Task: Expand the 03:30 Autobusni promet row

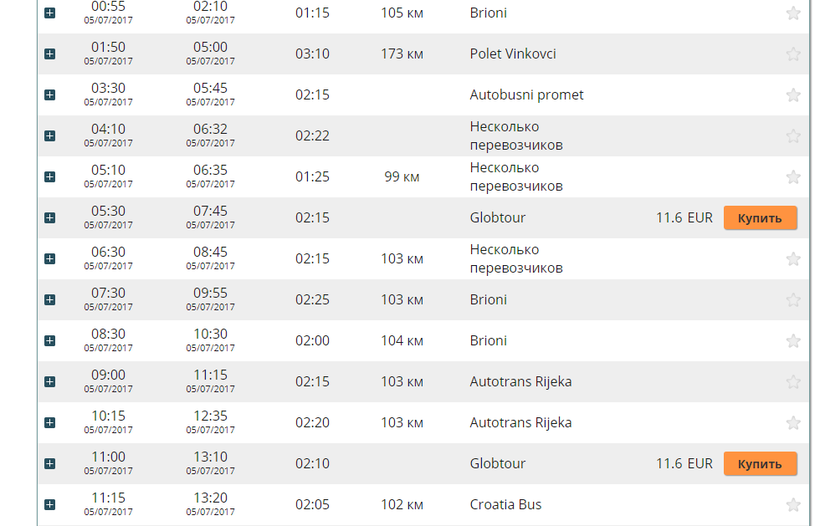Action: pos(50,95)
